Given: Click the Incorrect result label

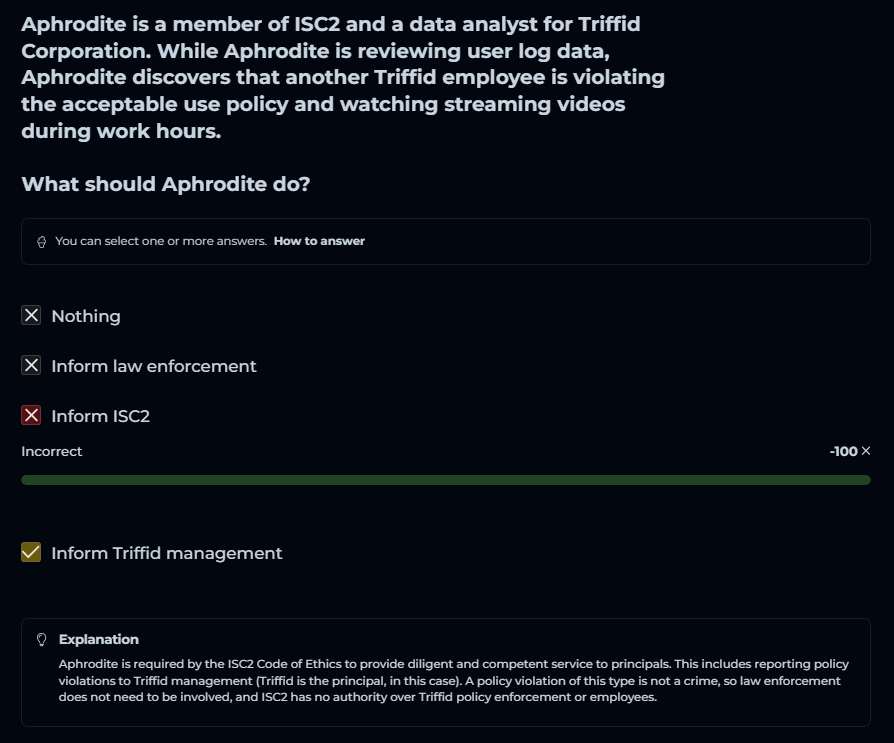Looking at the screenshot, I should click(x=52, y=451).
